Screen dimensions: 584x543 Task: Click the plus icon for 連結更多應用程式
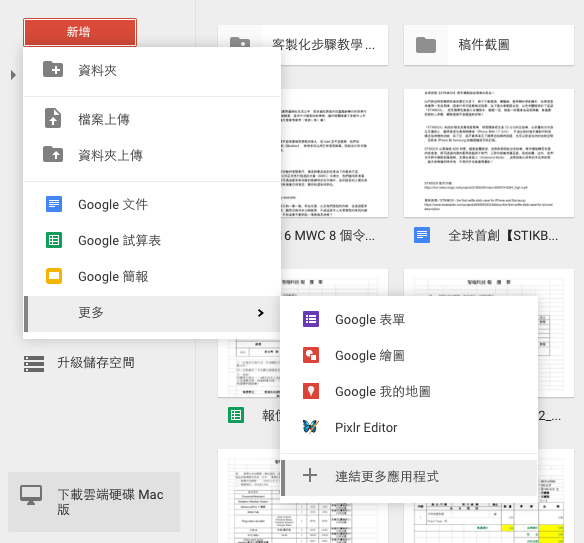pos(310,476)
